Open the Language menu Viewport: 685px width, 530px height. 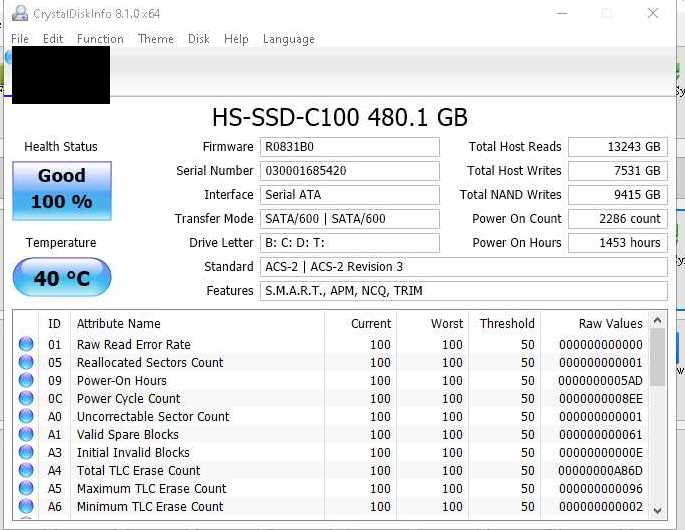(x=289, y=39)
